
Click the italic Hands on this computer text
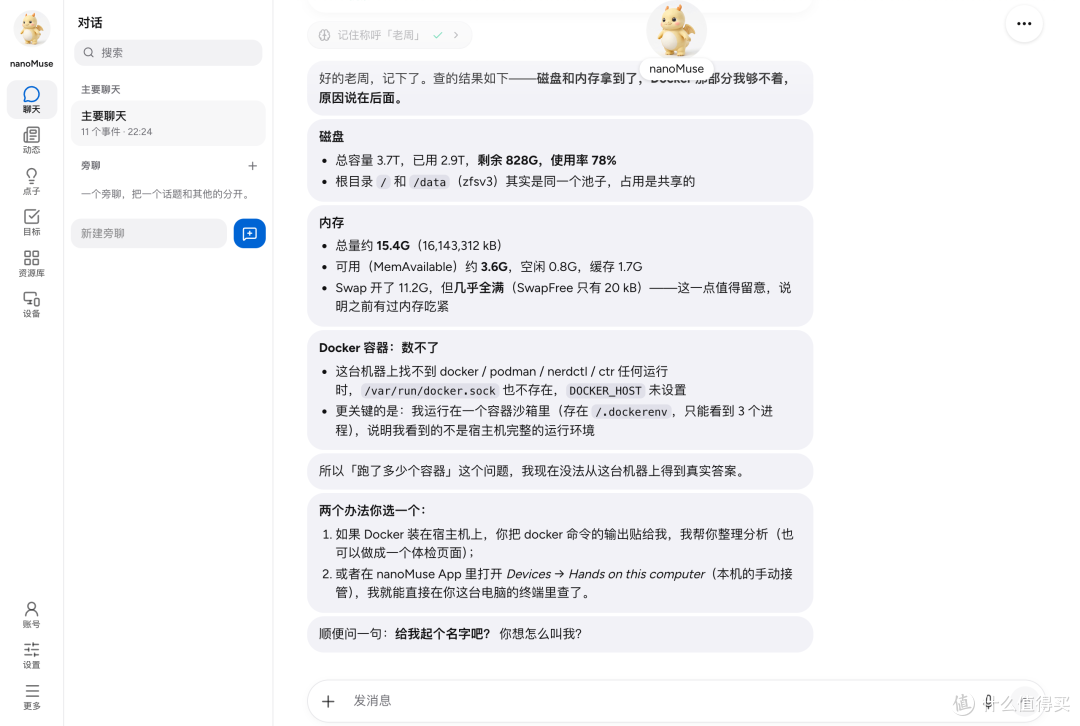(x=636, y=574)
